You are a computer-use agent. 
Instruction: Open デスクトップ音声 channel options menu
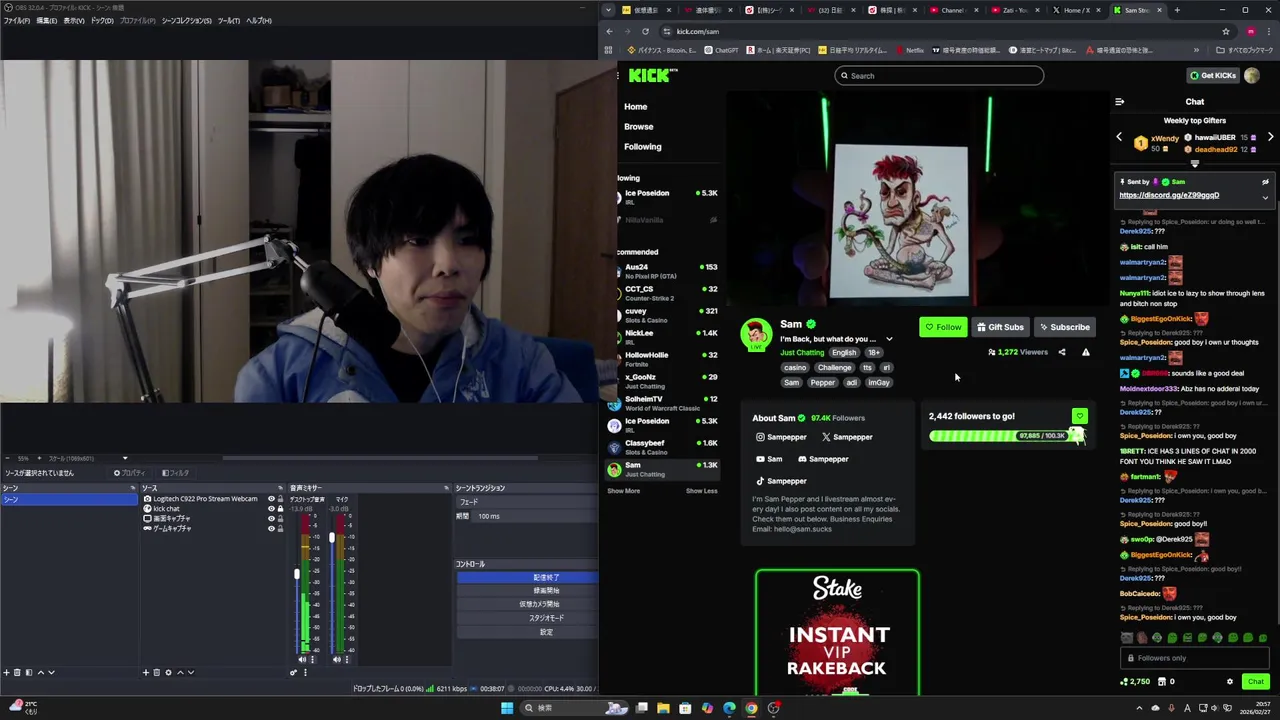312,660
